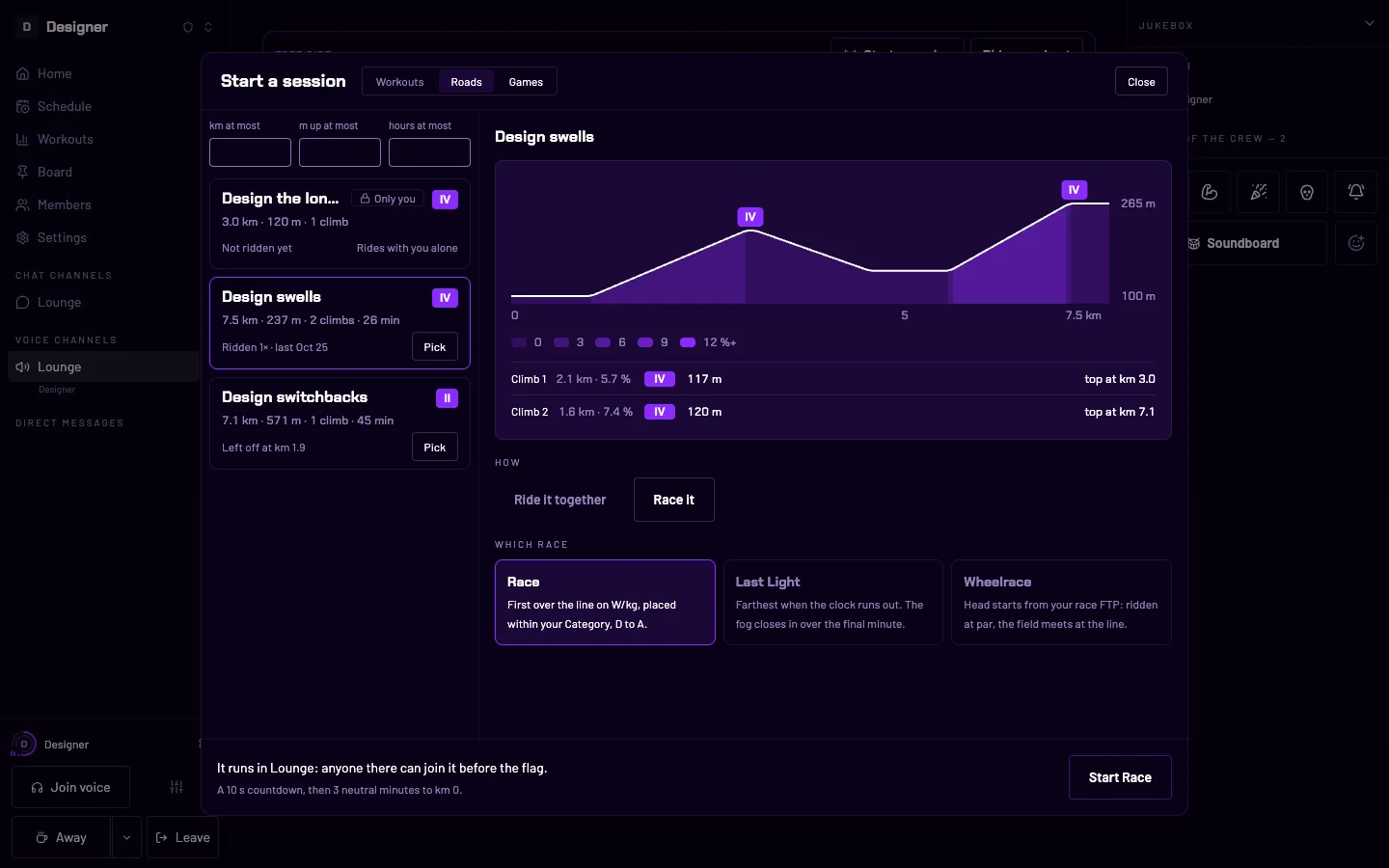Focus the hours at most field

pyautogui.click(x=429, y=152)
